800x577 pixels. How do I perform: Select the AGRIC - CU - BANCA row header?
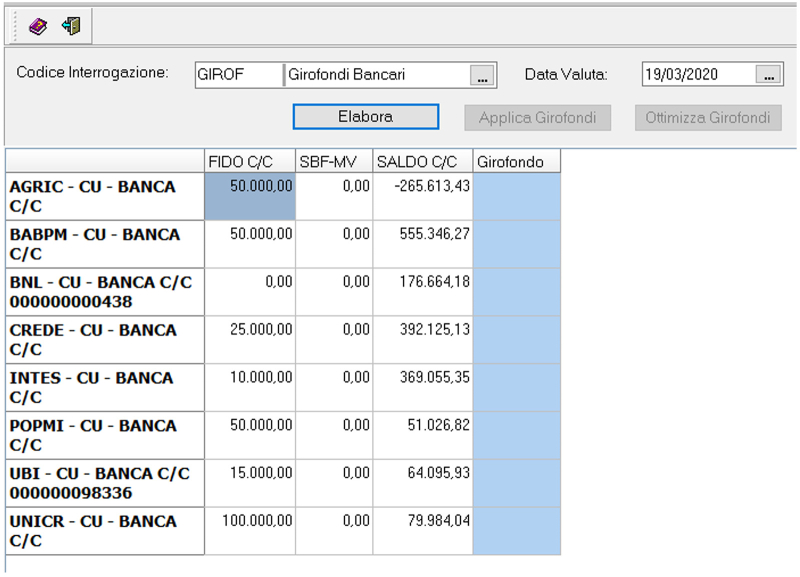(x=105, y=196)
